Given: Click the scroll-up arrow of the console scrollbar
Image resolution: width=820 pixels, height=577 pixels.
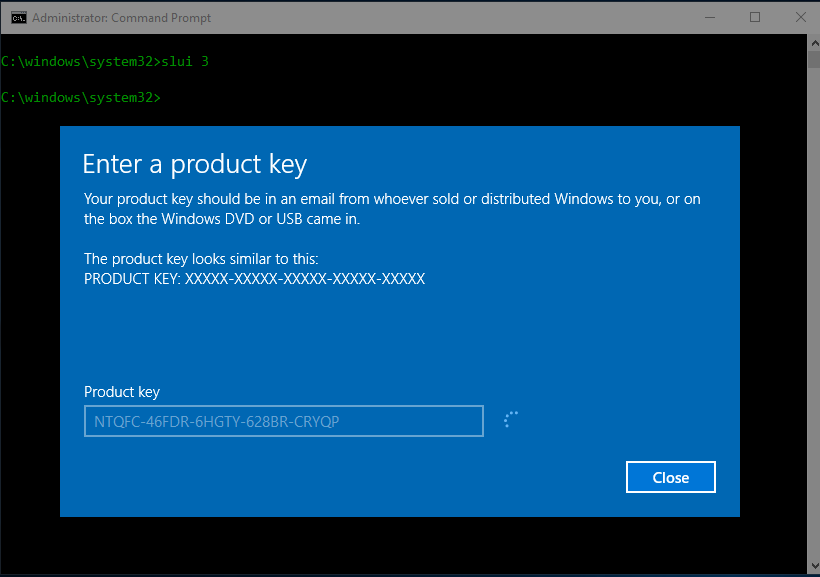Looking at the screenshot, I should tap(814, 43).
